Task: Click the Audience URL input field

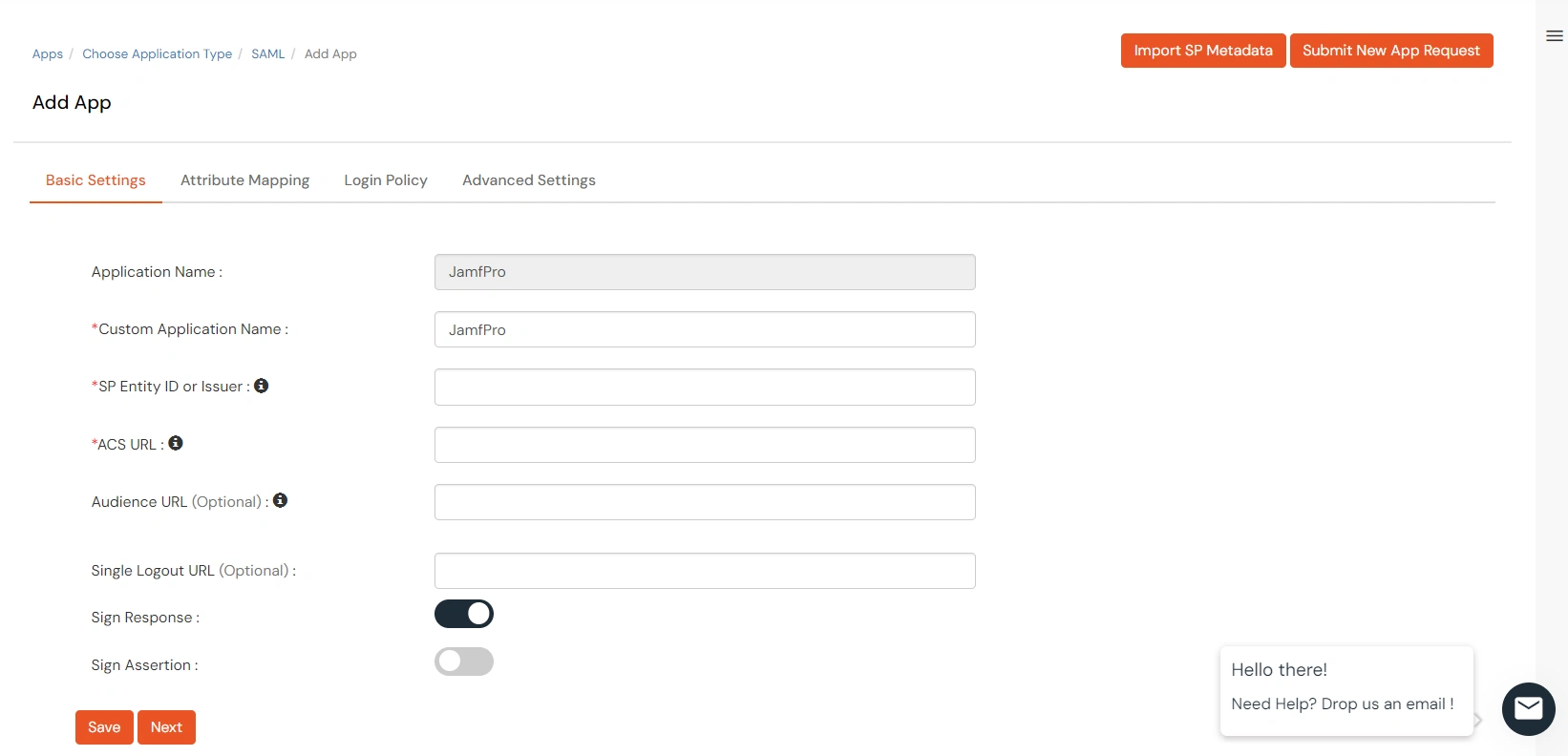Action: pyautogui.click(x=705, y=502)
